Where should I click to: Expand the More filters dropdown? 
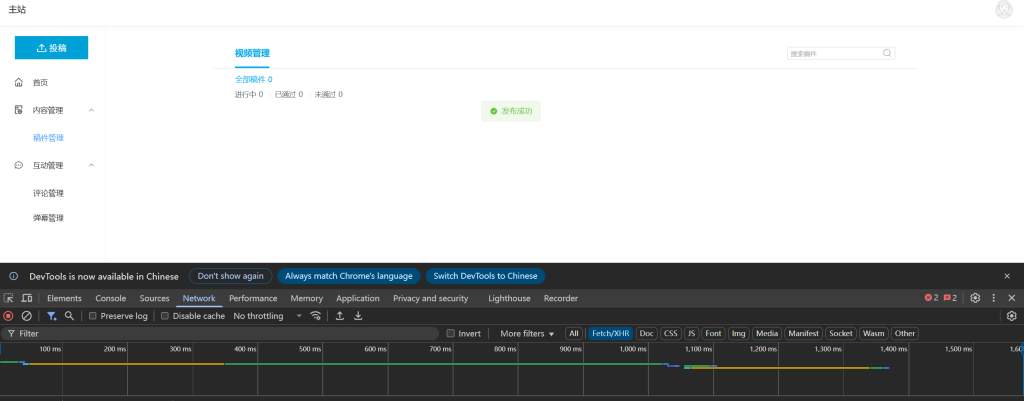(526, 333)
